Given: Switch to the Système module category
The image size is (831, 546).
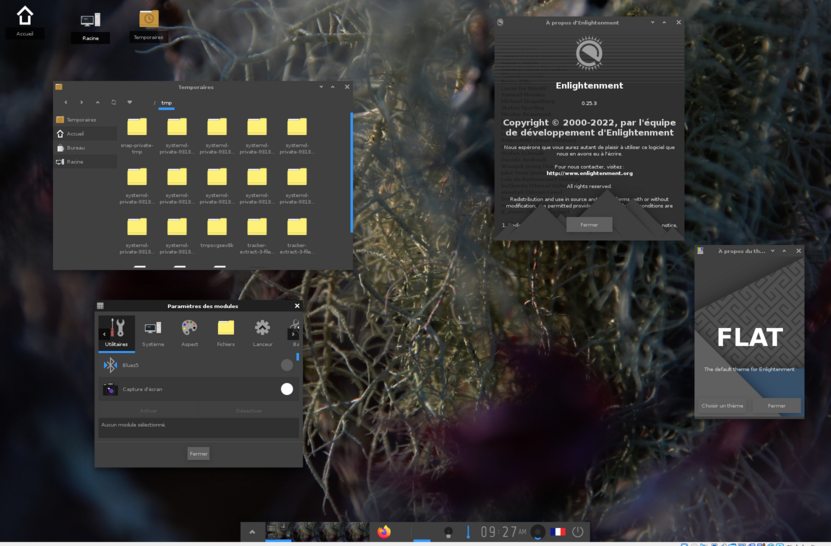Looking at the screenshot, I should point(153,333).
